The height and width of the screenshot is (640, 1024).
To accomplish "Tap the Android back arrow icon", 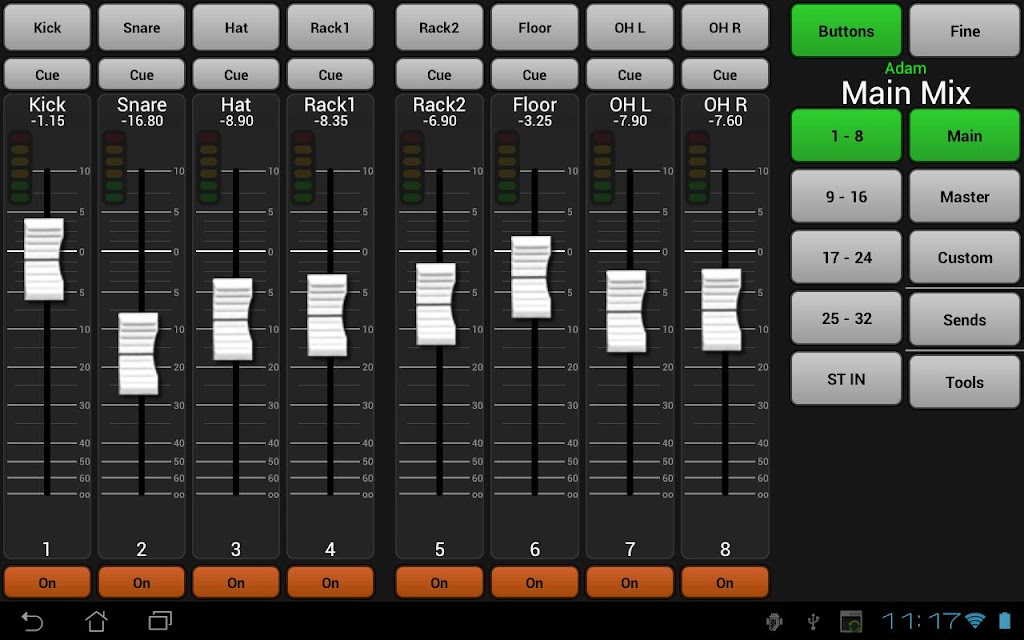I will pyautogui.click(x=31, y=621).
